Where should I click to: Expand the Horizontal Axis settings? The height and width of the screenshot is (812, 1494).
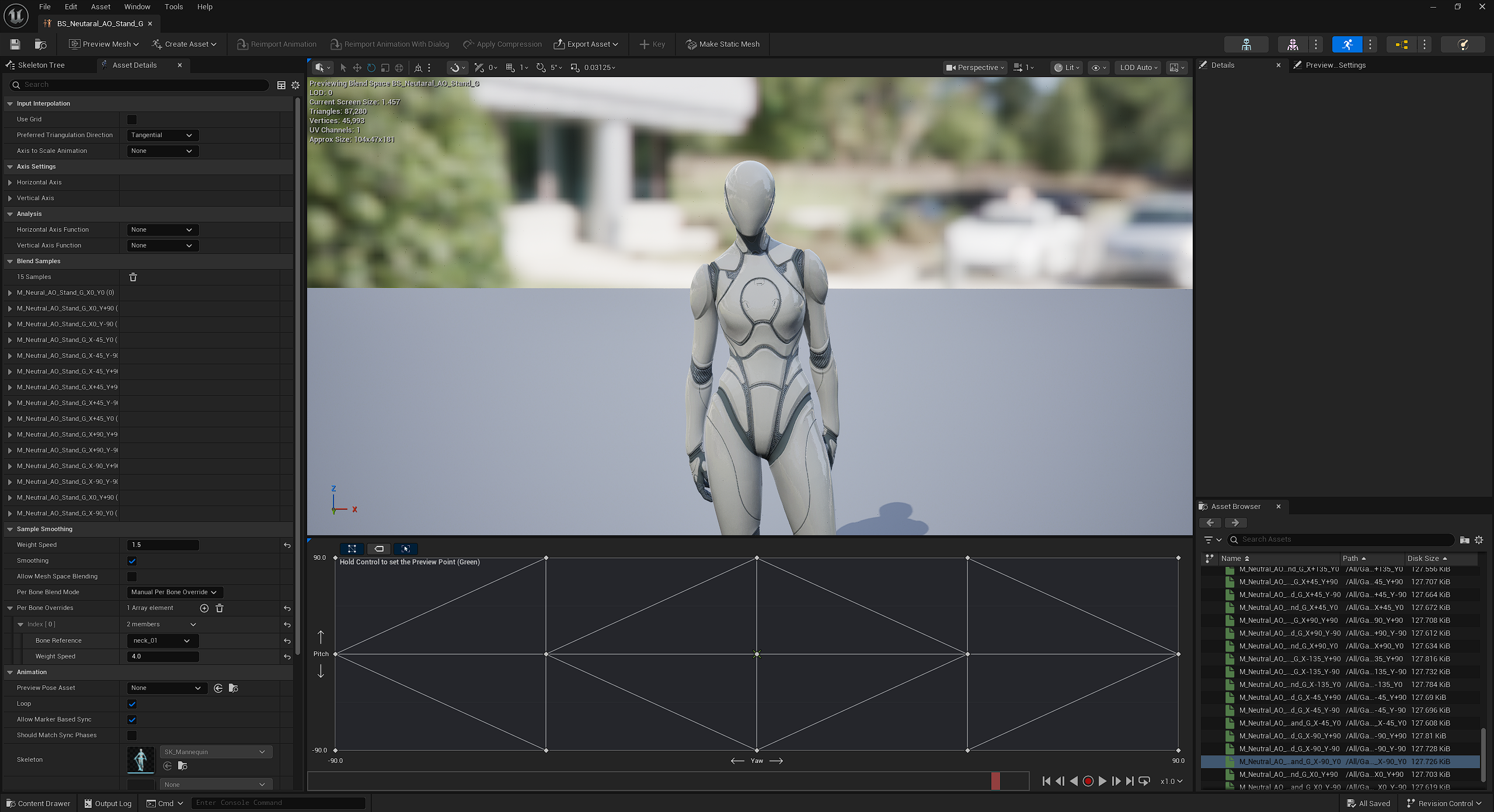10,183
